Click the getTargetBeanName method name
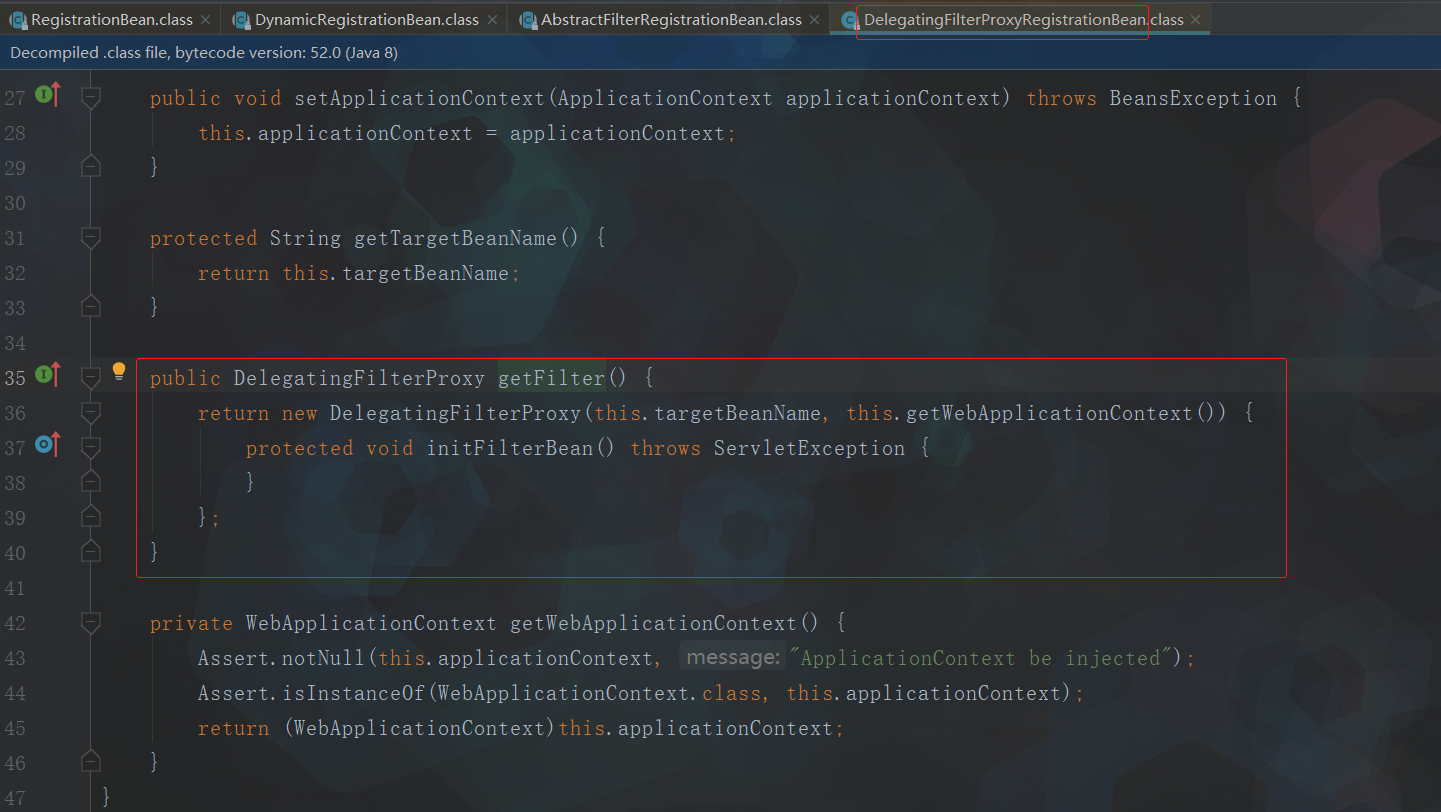 456,238
